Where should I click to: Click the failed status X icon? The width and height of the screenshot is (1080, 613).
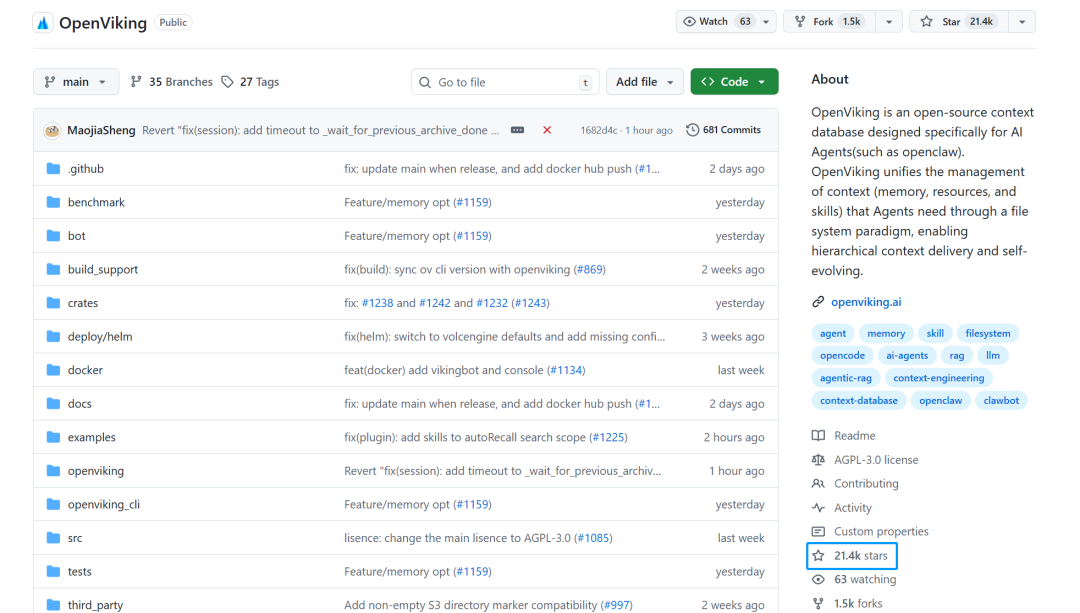pos(547,130)
